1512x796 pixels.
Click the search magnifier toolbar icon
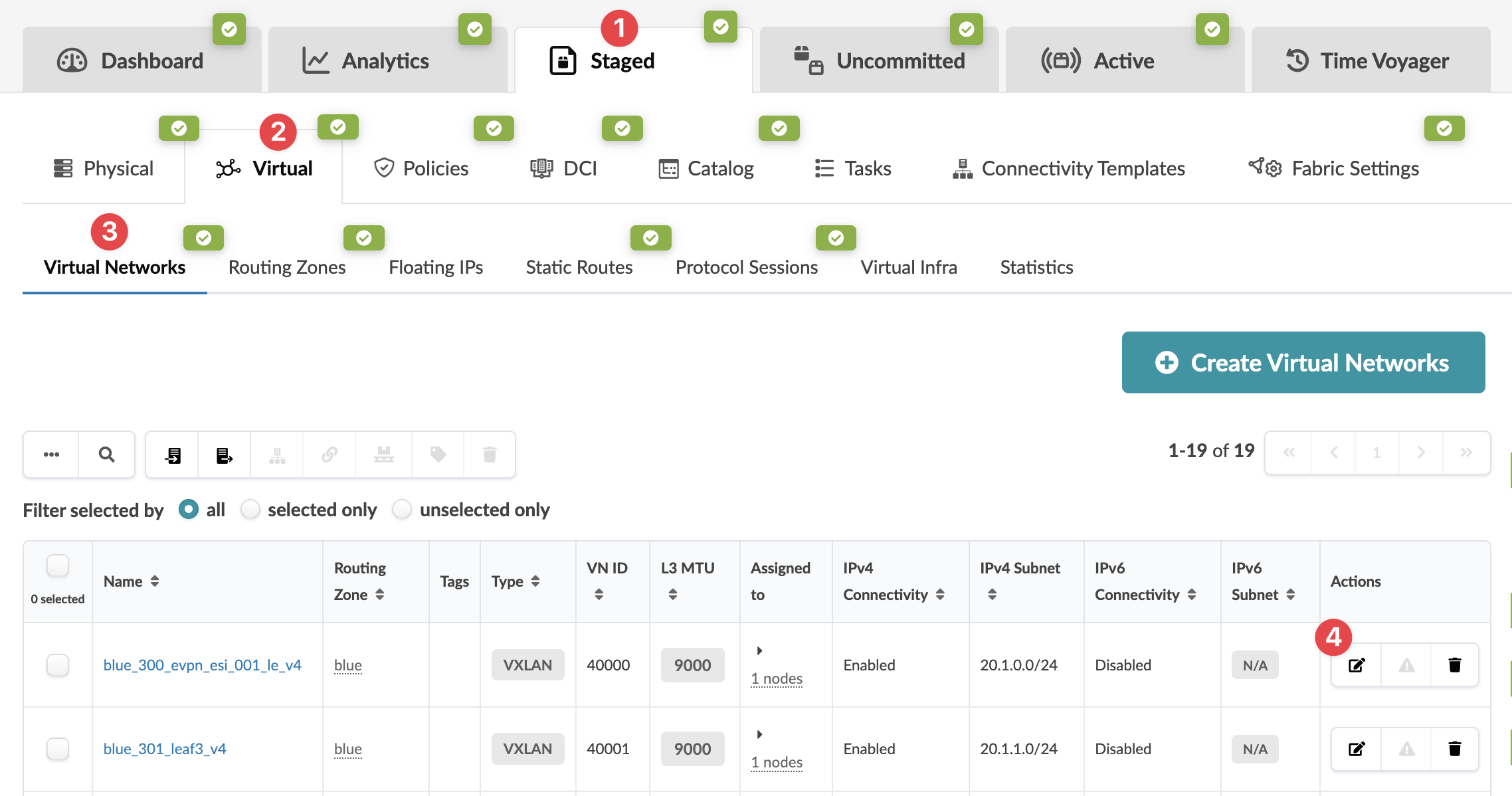(106, 454)
